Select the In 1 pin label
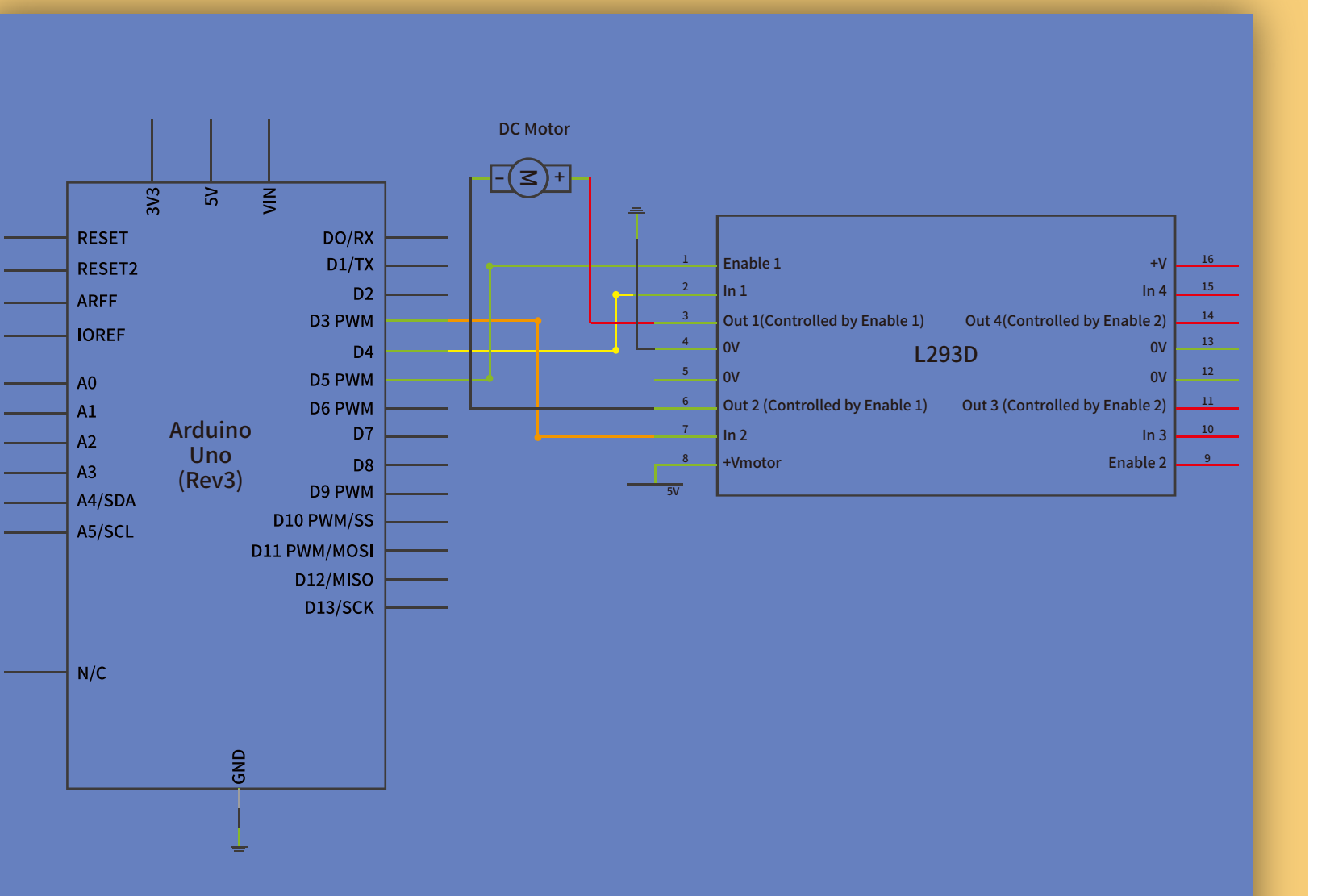 (x=735, y=291)
